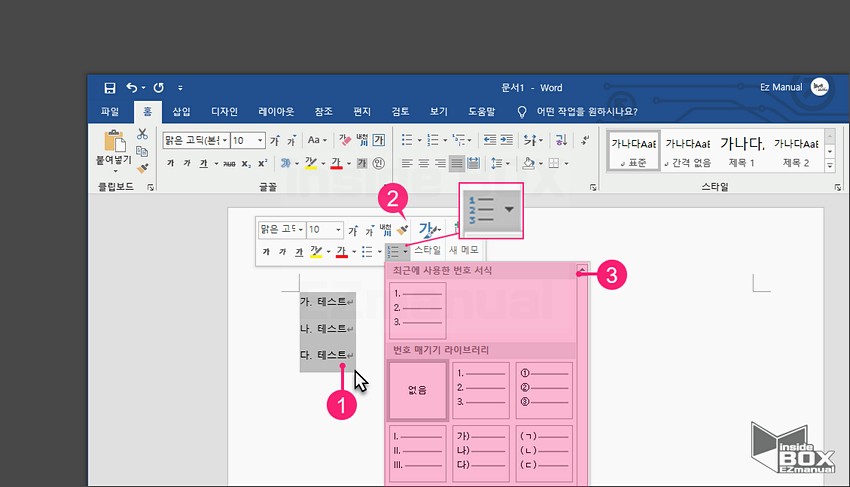Image resolution: width=850 pixels, height=487 pixels.
Task: Apply enclosed character formatting icon
Action: [378, 163]
